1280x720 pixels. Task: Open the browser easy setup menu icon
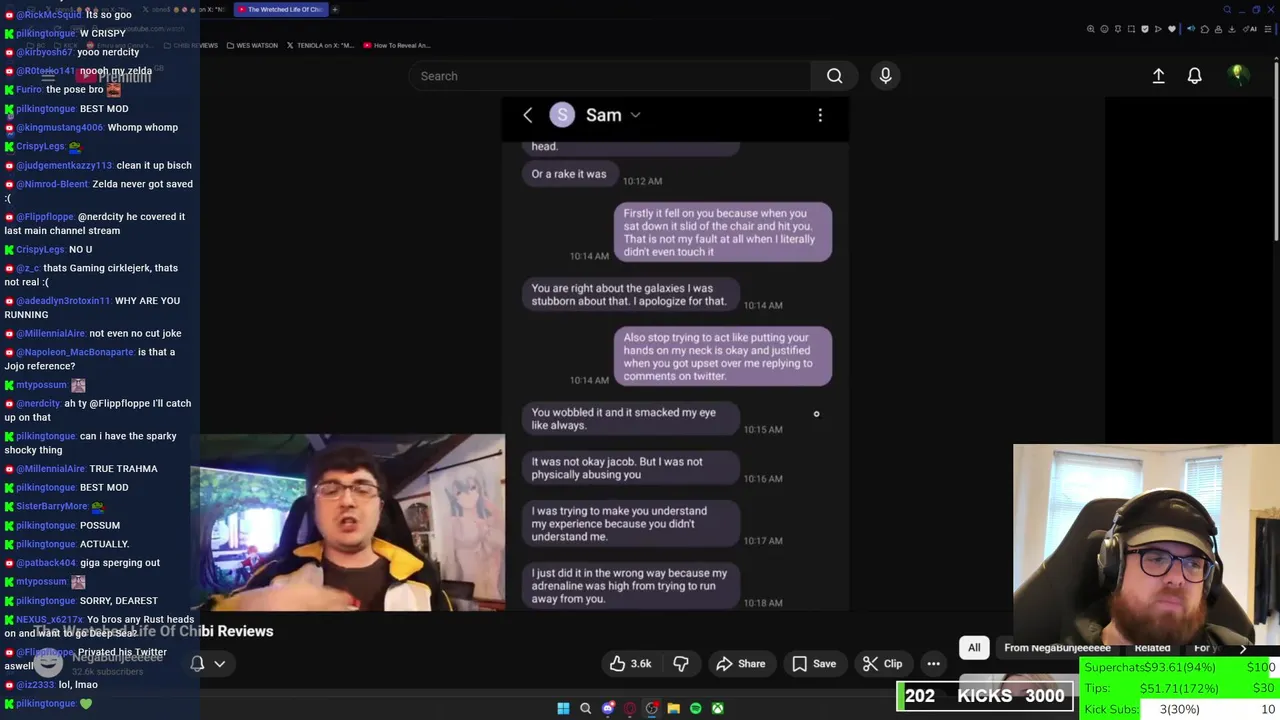click(1267, 29)
